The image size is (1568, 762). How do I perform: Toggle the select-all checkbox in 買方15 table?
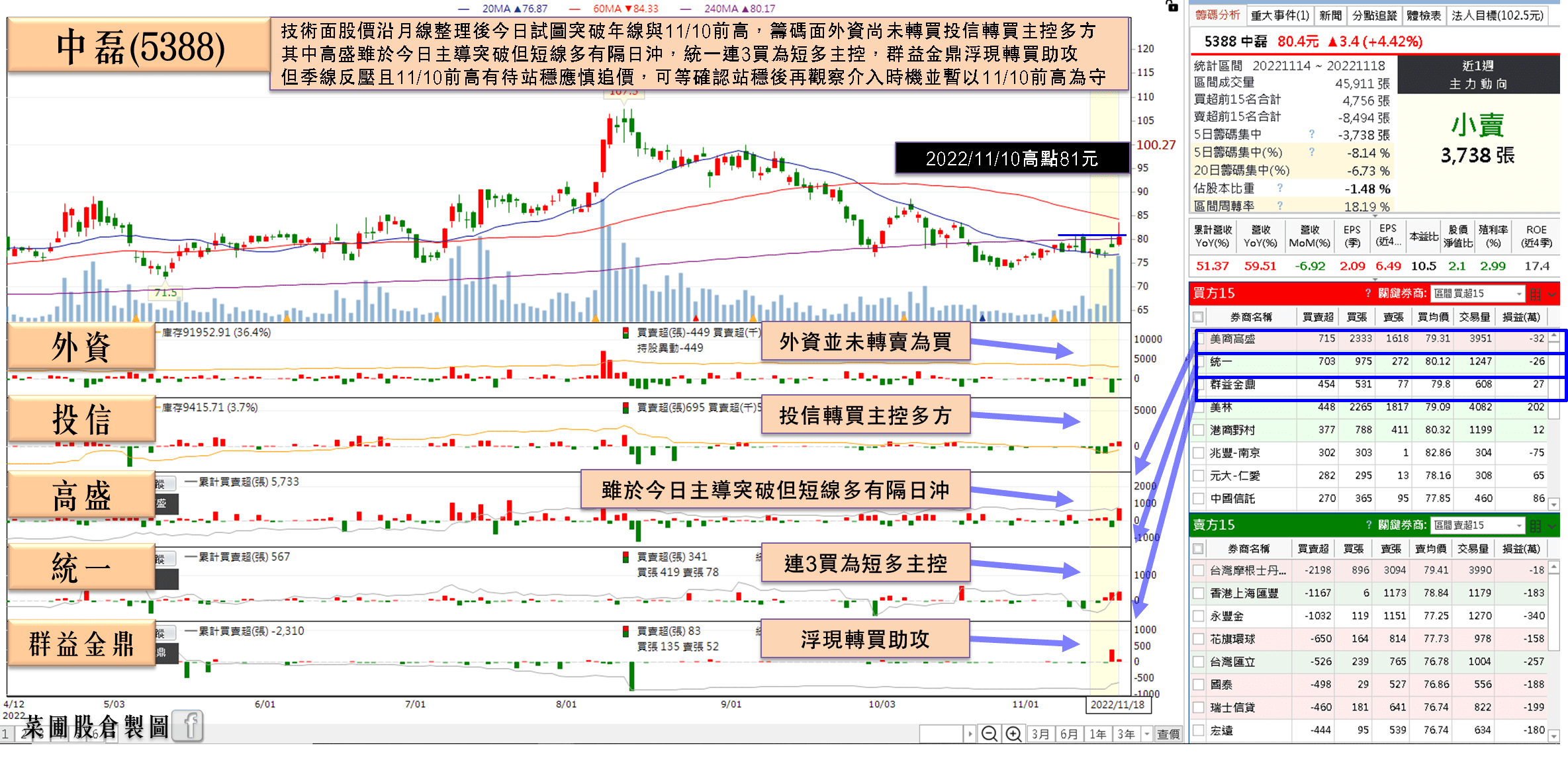1199,317
